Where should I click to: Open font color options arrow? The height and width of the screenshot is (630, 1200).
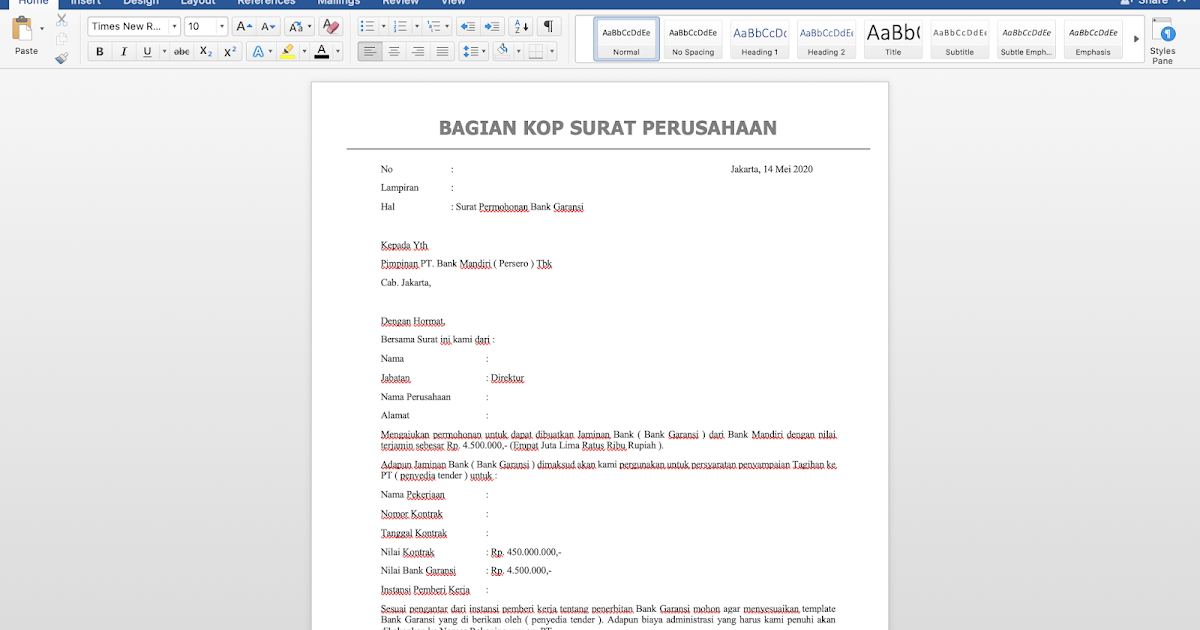[x=337, y=51]
